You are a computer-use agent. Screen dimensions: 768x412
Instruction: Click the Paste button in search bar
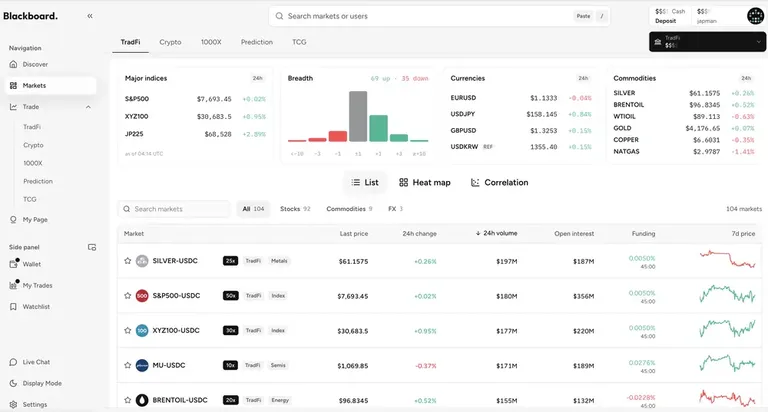(583, 16)
